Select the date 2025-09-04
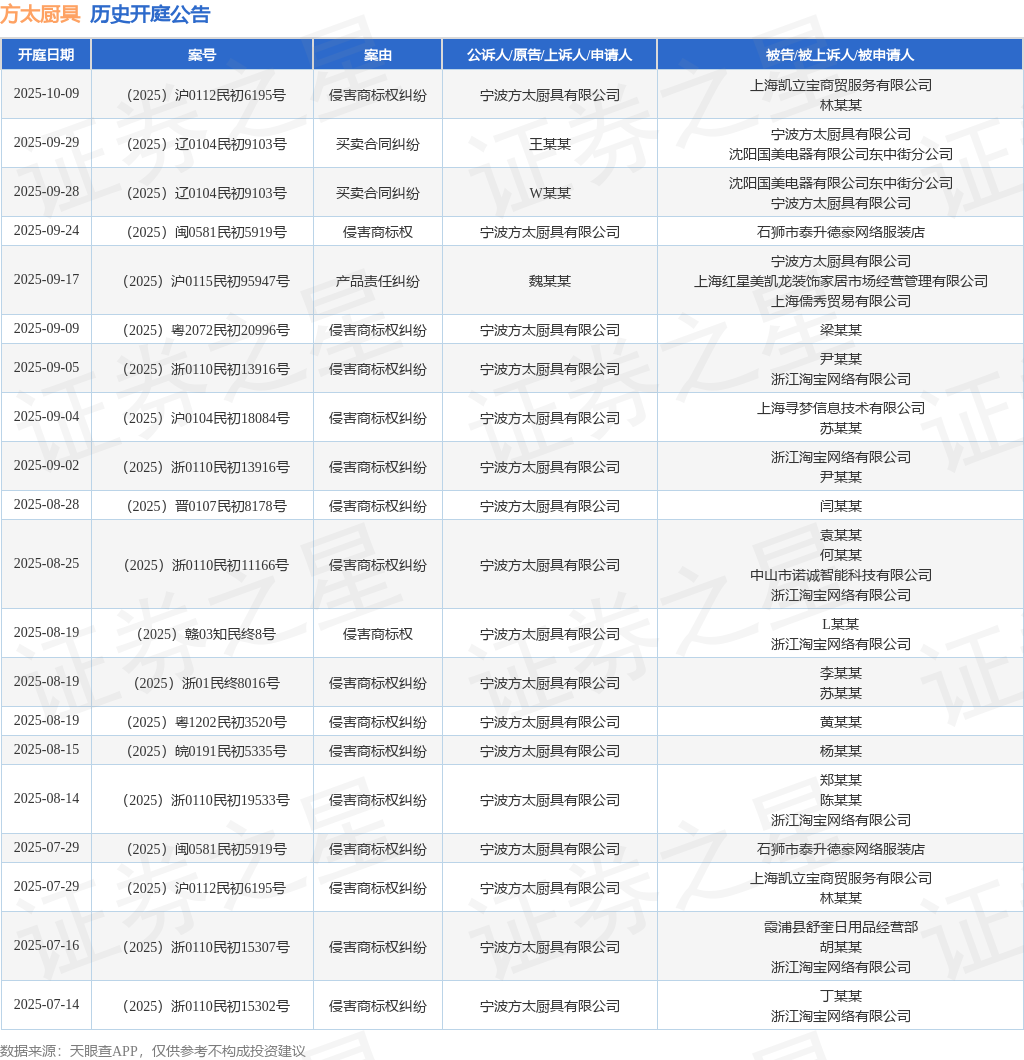 (46, 417)
